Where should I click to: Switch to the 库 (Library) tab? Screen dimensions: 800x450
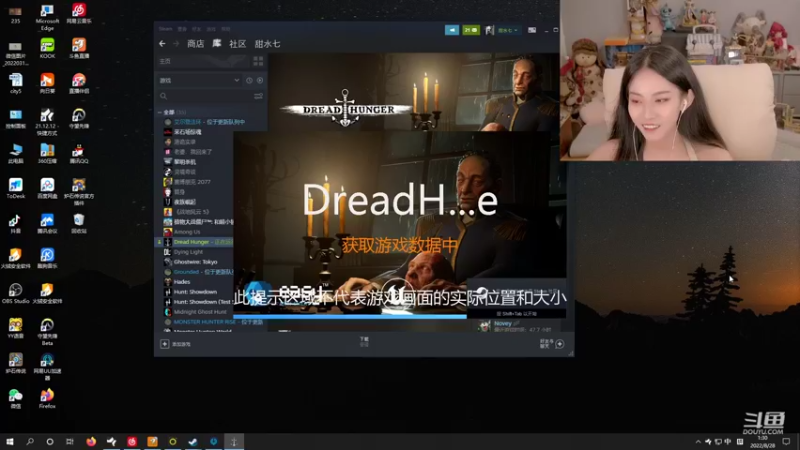pyautogui.click(x=217, y=43)
